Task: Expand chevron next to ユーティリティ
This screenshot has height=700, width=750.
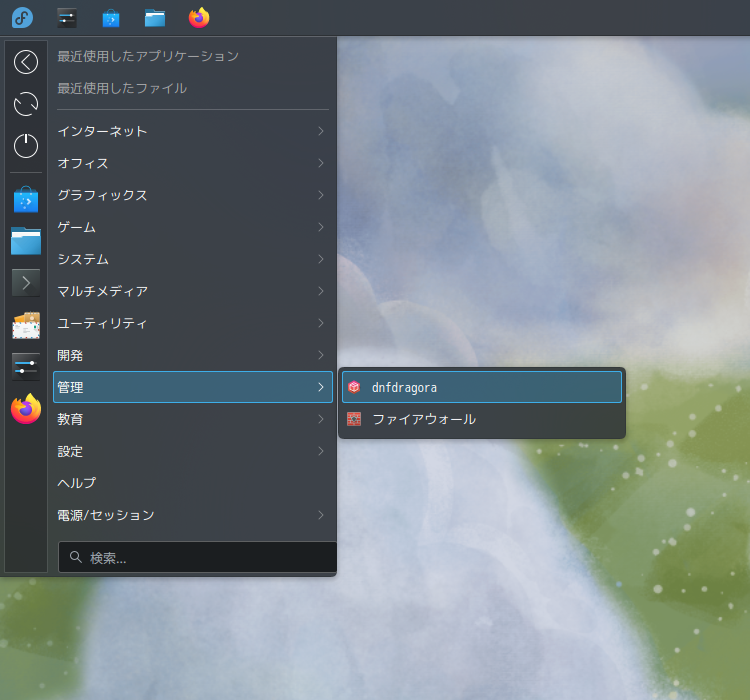Action: (x=321, y=323)
